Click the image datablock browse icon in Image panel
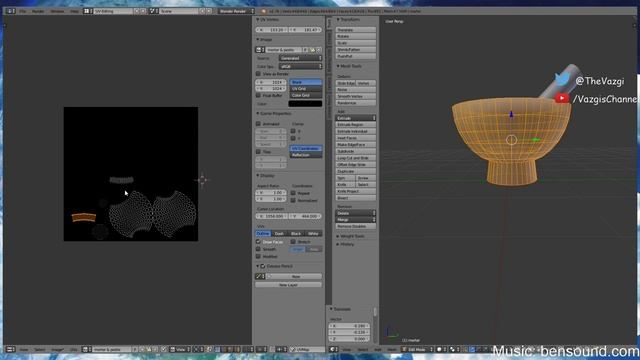 tap(260, 50)
